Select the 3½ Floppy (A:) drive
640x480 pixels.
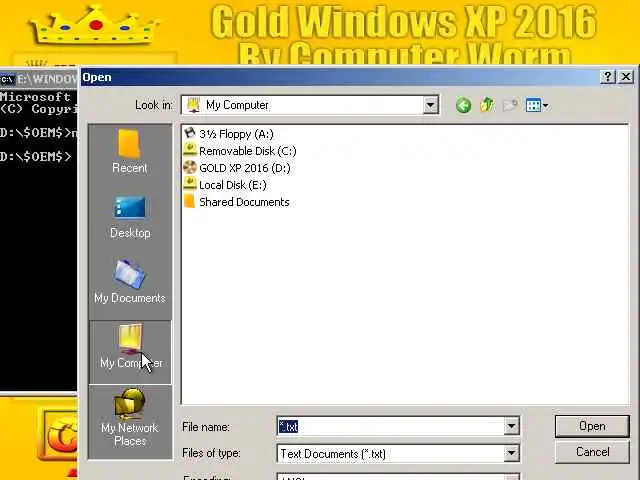pos(229,134)
